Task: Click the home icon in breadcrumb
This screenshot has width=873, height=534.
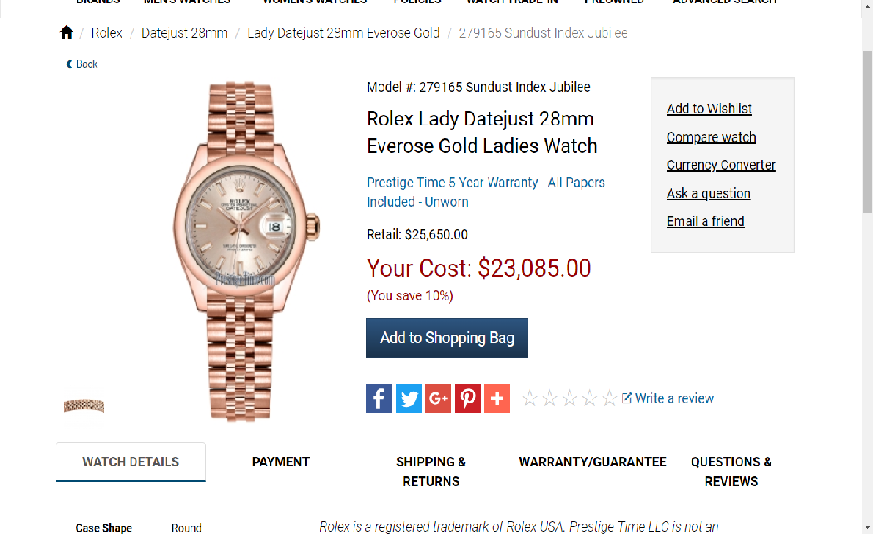Action: 66,33
